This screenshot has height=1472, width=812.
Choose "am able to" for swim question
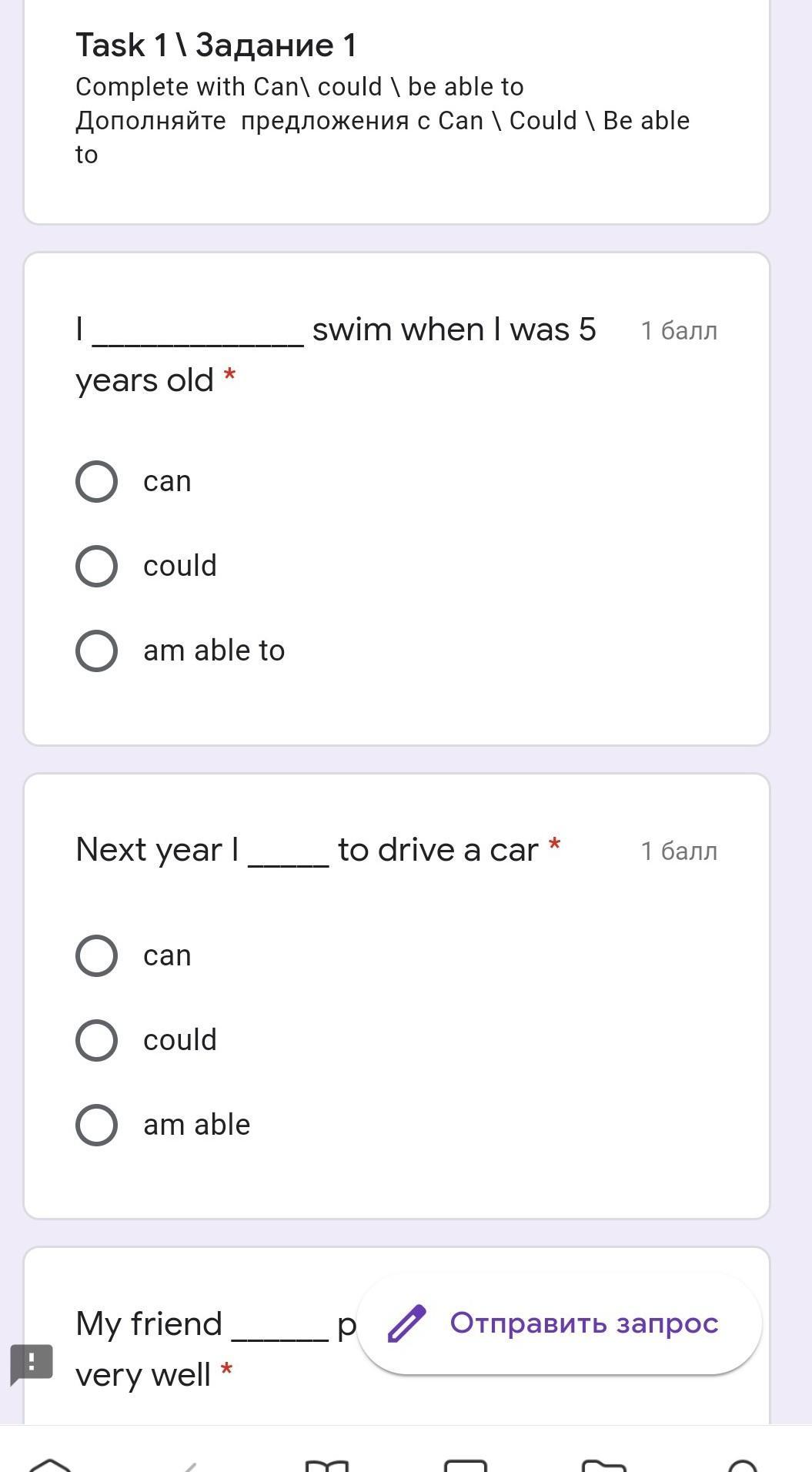pyautogui.click(x=97, y=651)
